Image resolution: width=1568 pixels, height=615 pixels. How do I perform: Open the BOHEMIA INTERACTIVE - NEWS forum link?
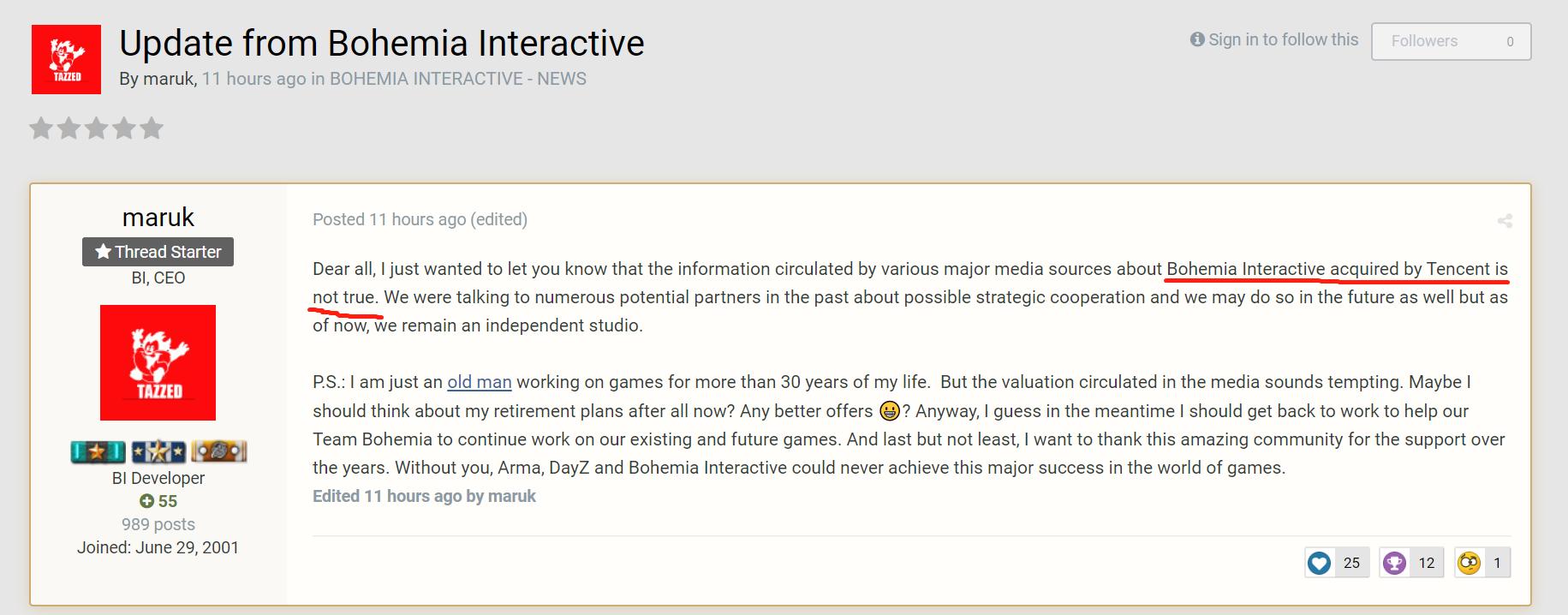tap(457, 79)
